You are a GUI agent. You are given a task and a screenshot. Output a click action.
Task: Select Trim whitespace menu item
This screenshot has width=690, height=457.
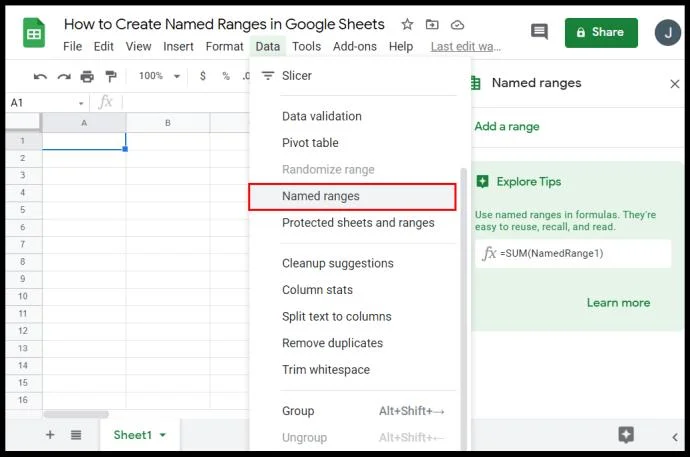coord(354,369)
